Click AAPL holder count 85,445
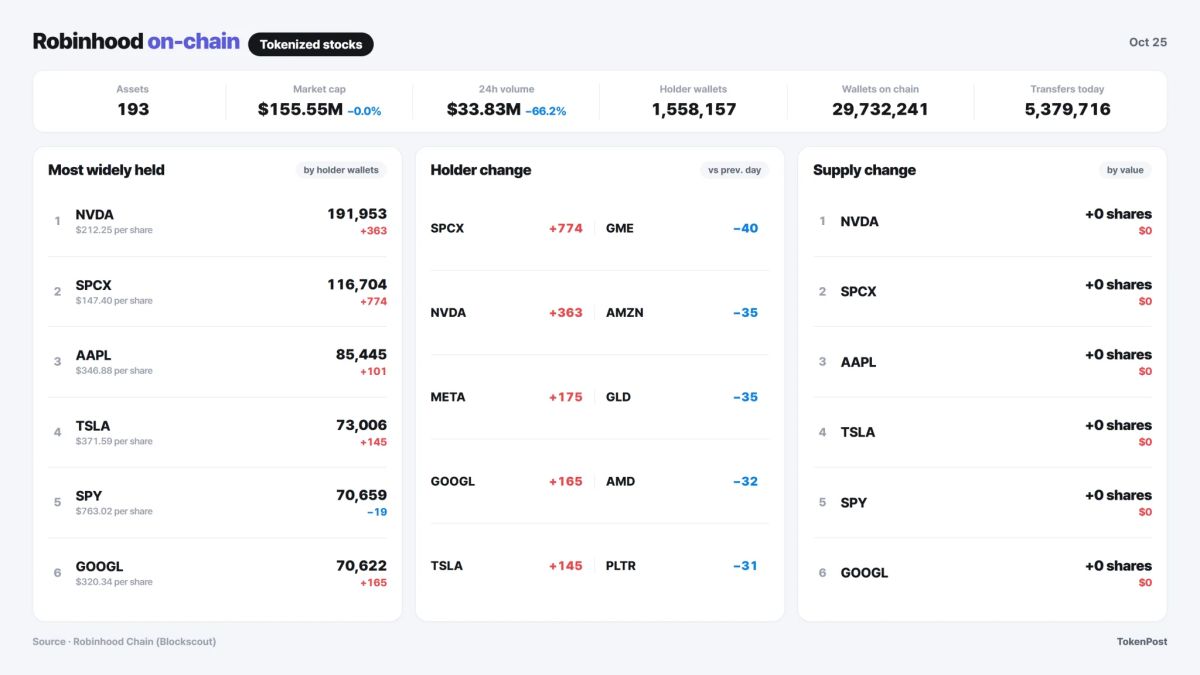This screenshot has width=1200, height=675. 361,354
